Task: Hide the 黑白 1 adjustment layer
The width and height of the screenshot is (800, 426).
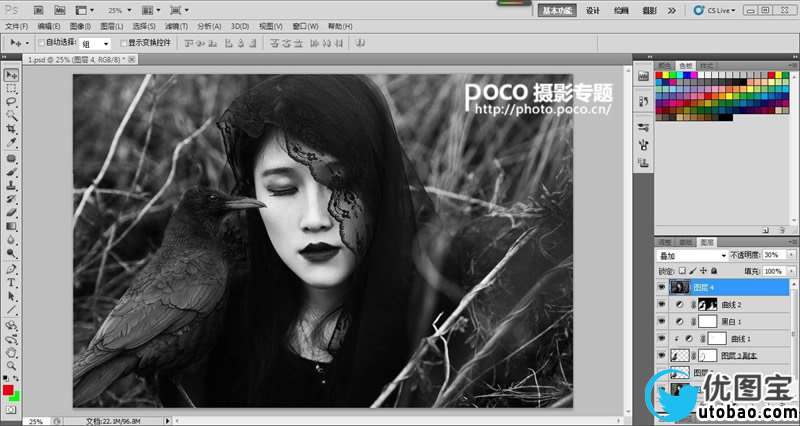Action: (661, 322)
